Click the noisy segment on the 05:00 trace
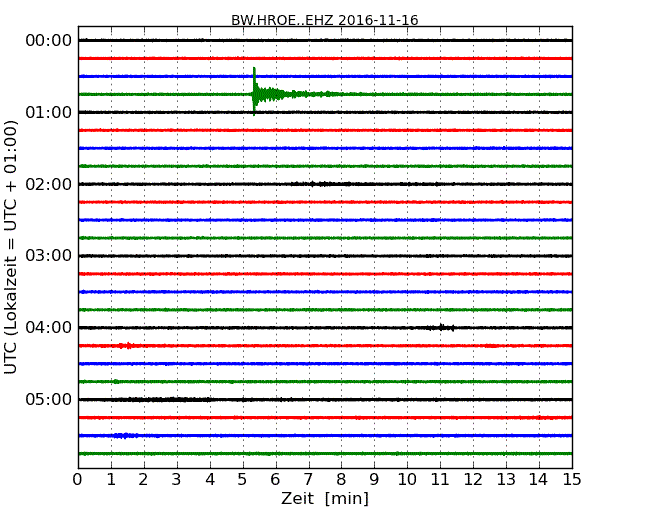650x520 pixels. point(166,399)
